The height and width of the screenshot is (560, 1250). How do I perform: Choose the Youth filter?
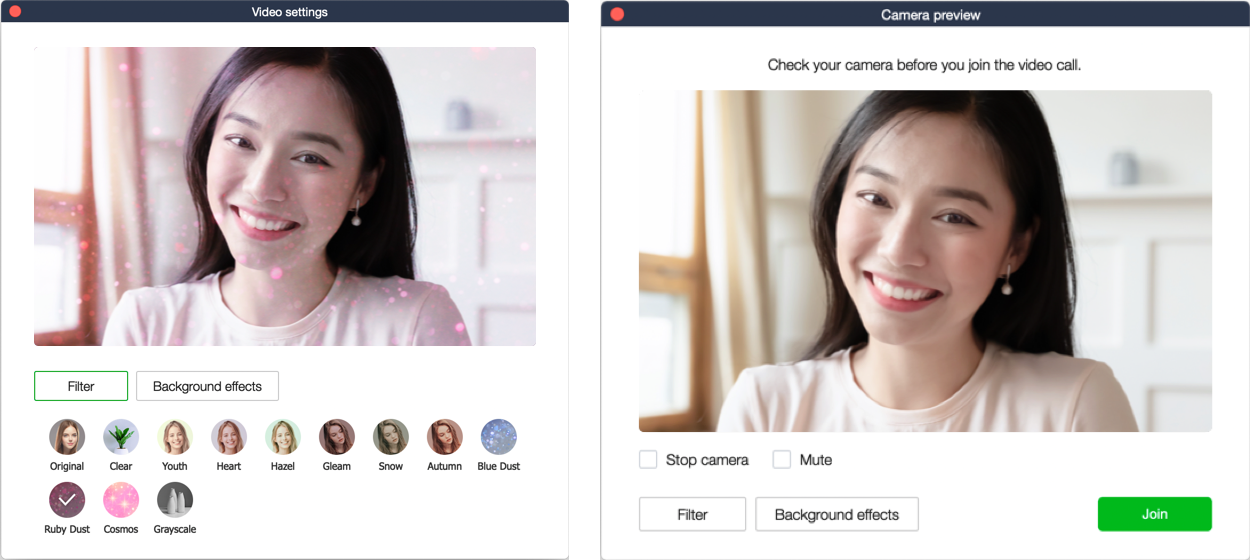coord(175,437)
